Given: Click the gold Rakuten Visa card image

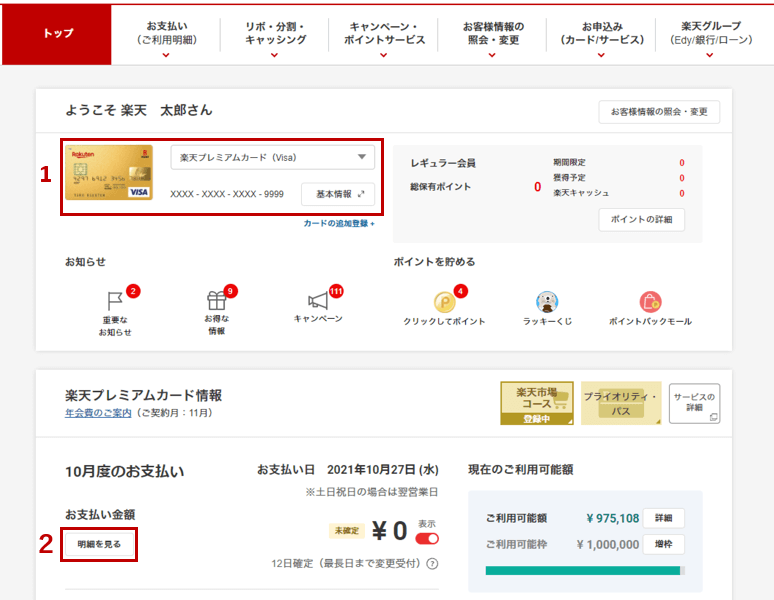Looking at the screenshot, I should coord(109,172).
